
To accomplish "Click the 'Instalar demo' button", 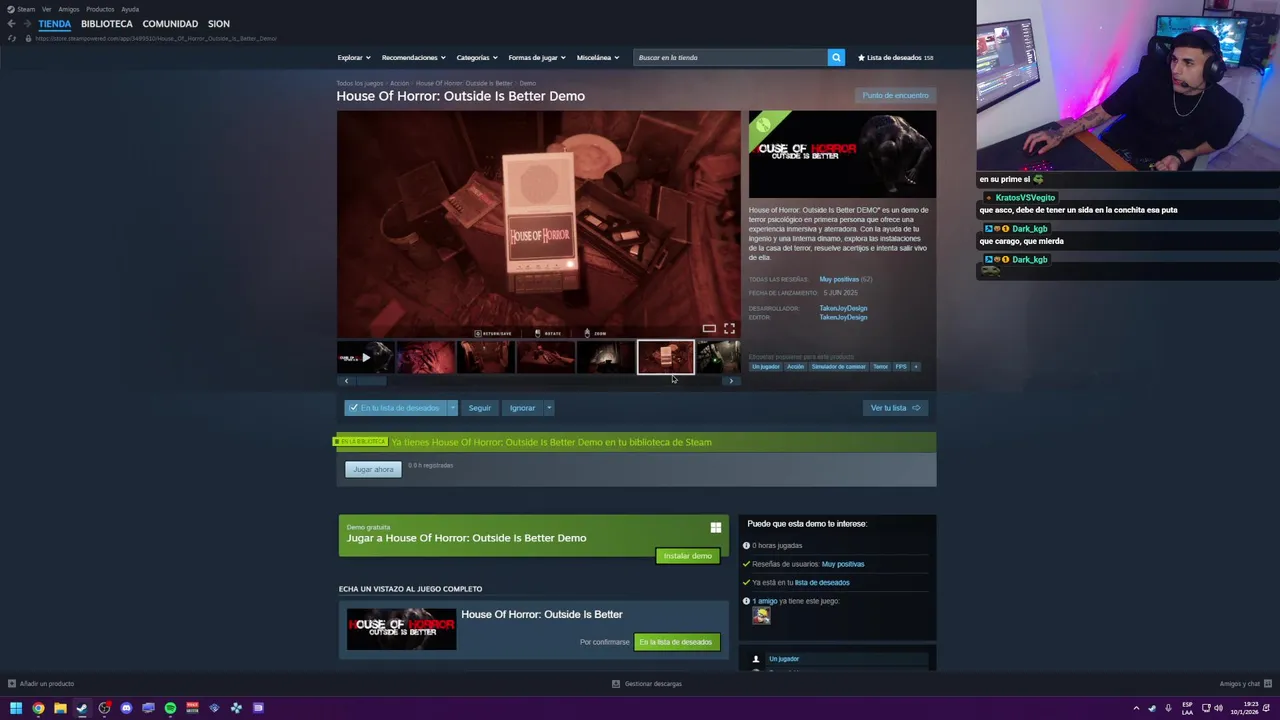I will 688,556.
